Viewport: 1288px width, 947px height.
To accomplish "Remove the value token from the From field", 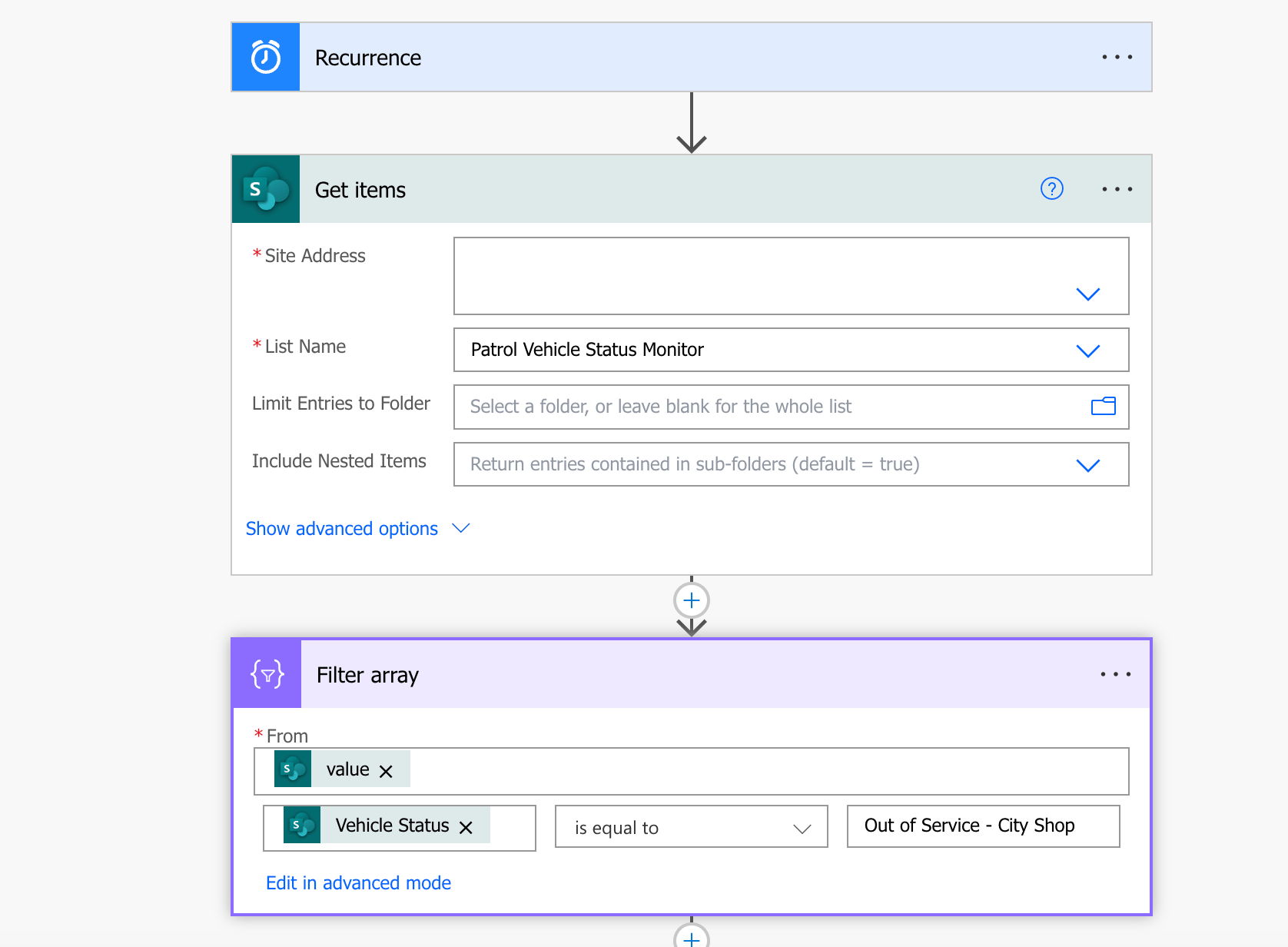I will 387,769.
